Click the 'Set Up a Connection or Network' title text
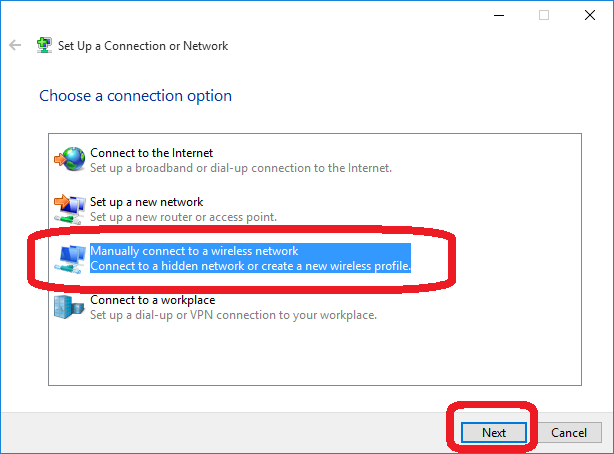Image resolution: width=614 pixels, height=454 pixels. (x=143, y=46)
